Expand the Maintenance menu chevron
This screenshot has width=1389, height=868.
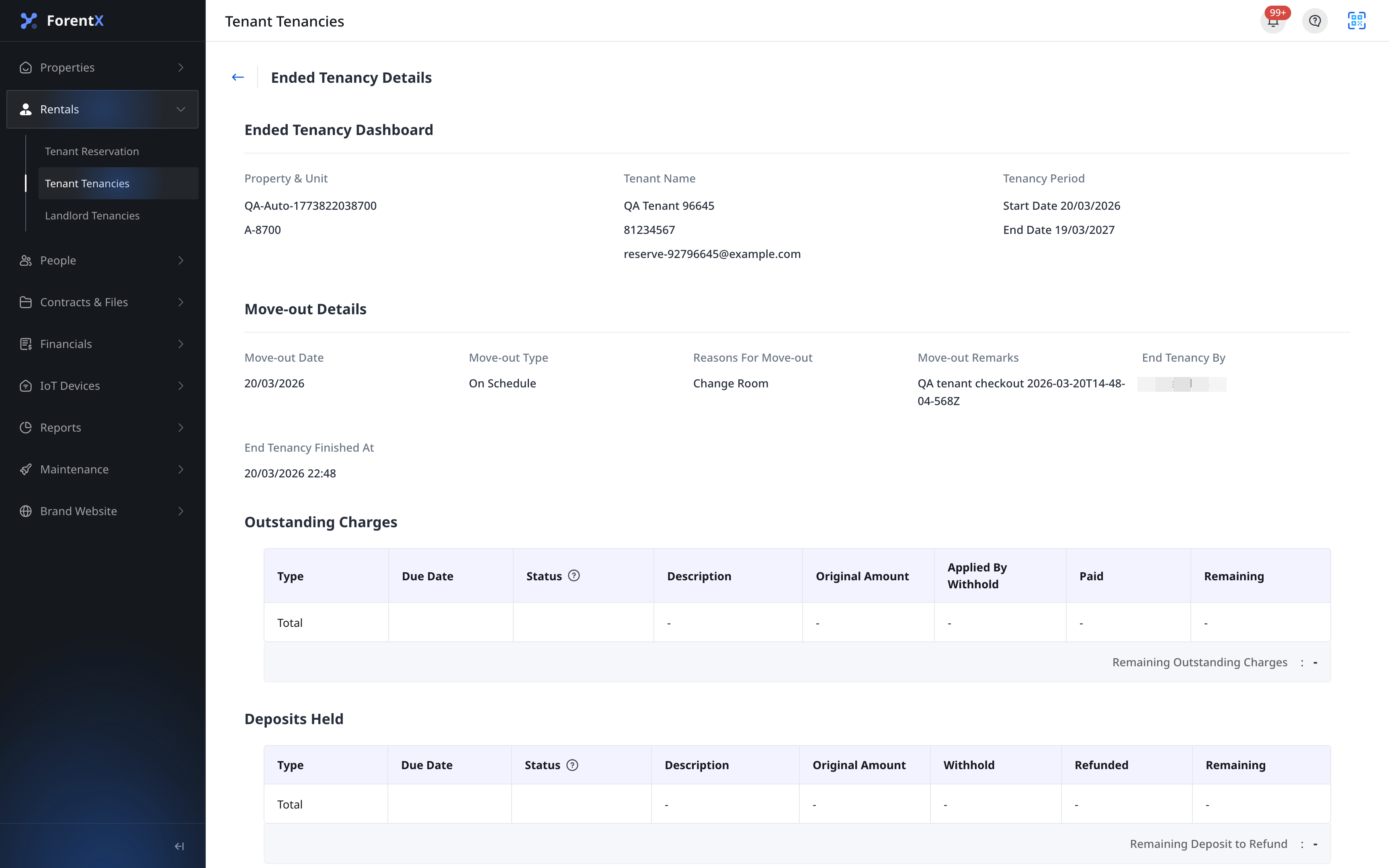click(181, 470)
